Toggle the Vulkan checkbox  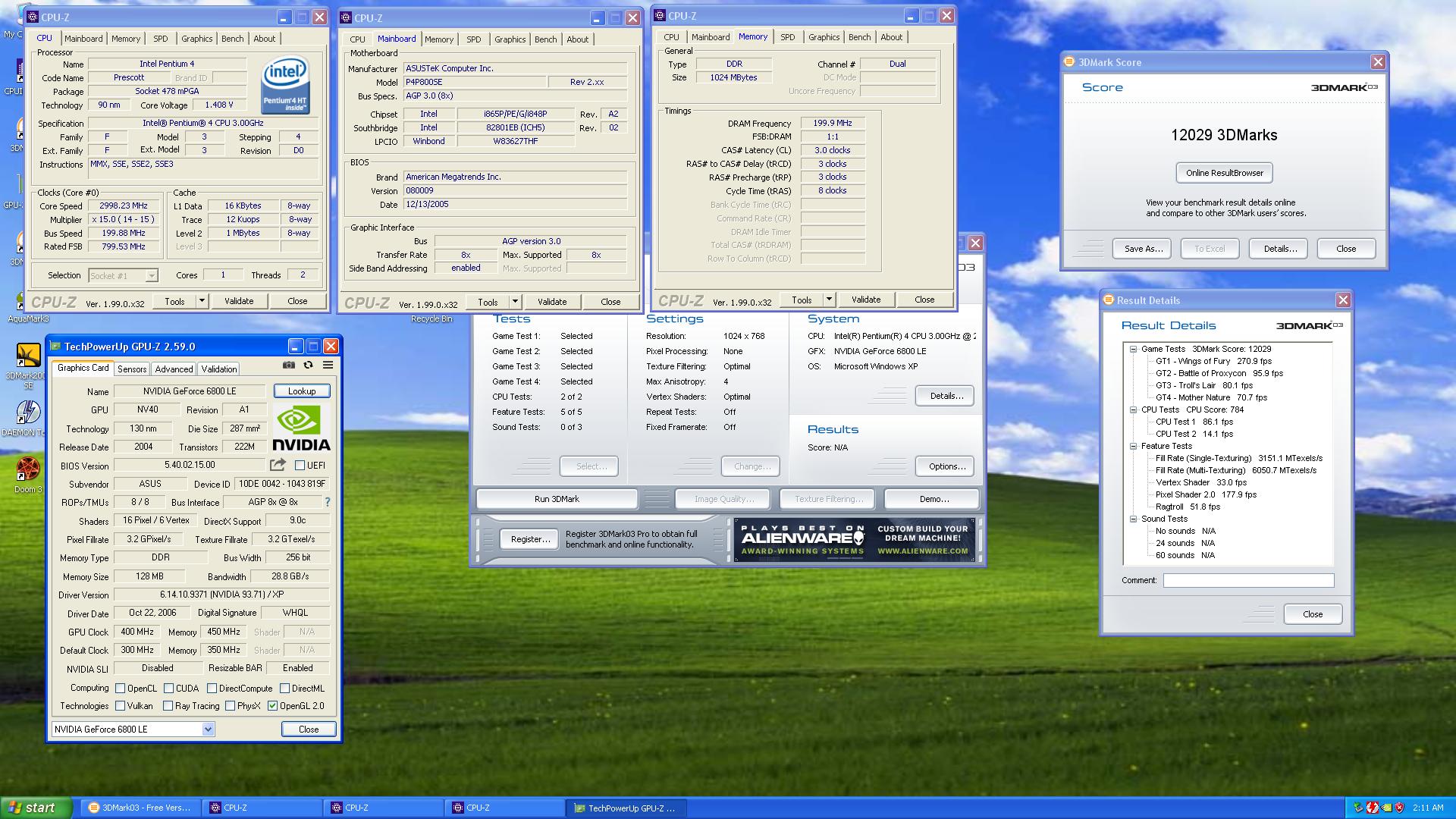coord(120,706)
